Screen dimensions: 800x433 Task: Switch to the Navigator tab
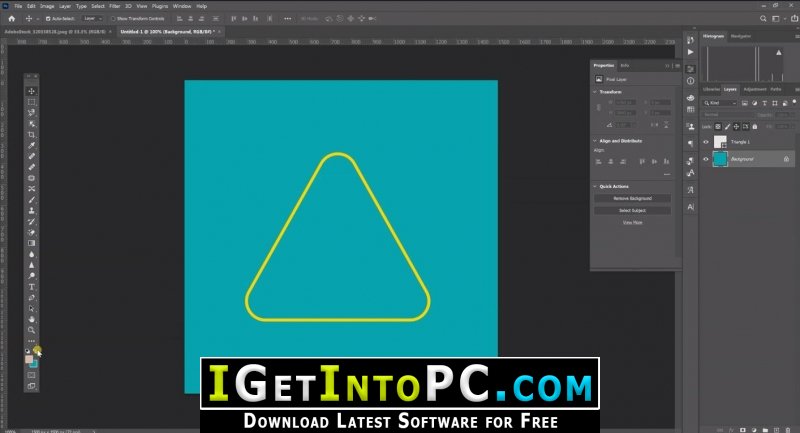point(741,36)
